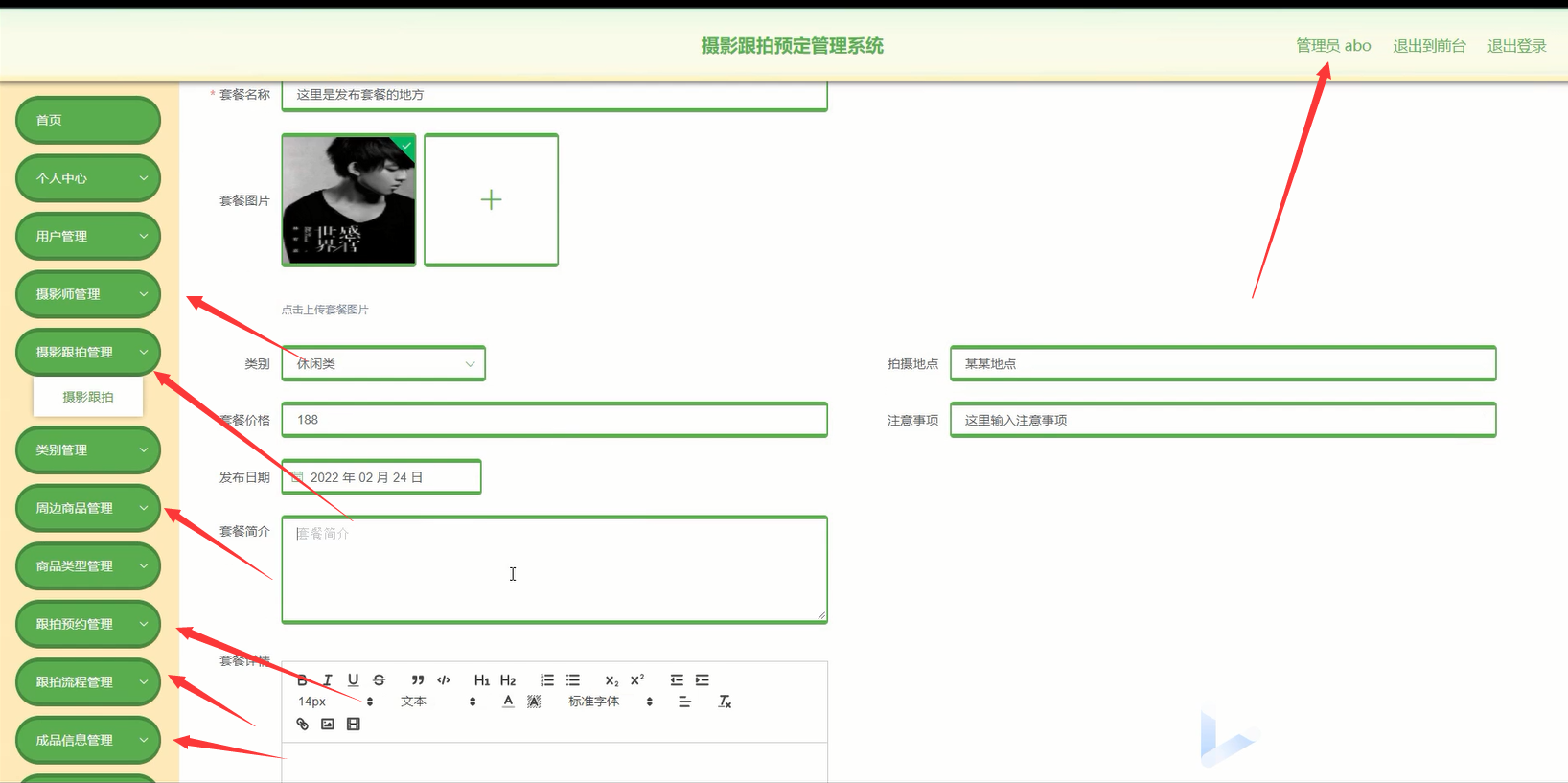Open the 发布日期 date picker
Viewport: 1568px width, 783px height.
(x=381, y=477)
